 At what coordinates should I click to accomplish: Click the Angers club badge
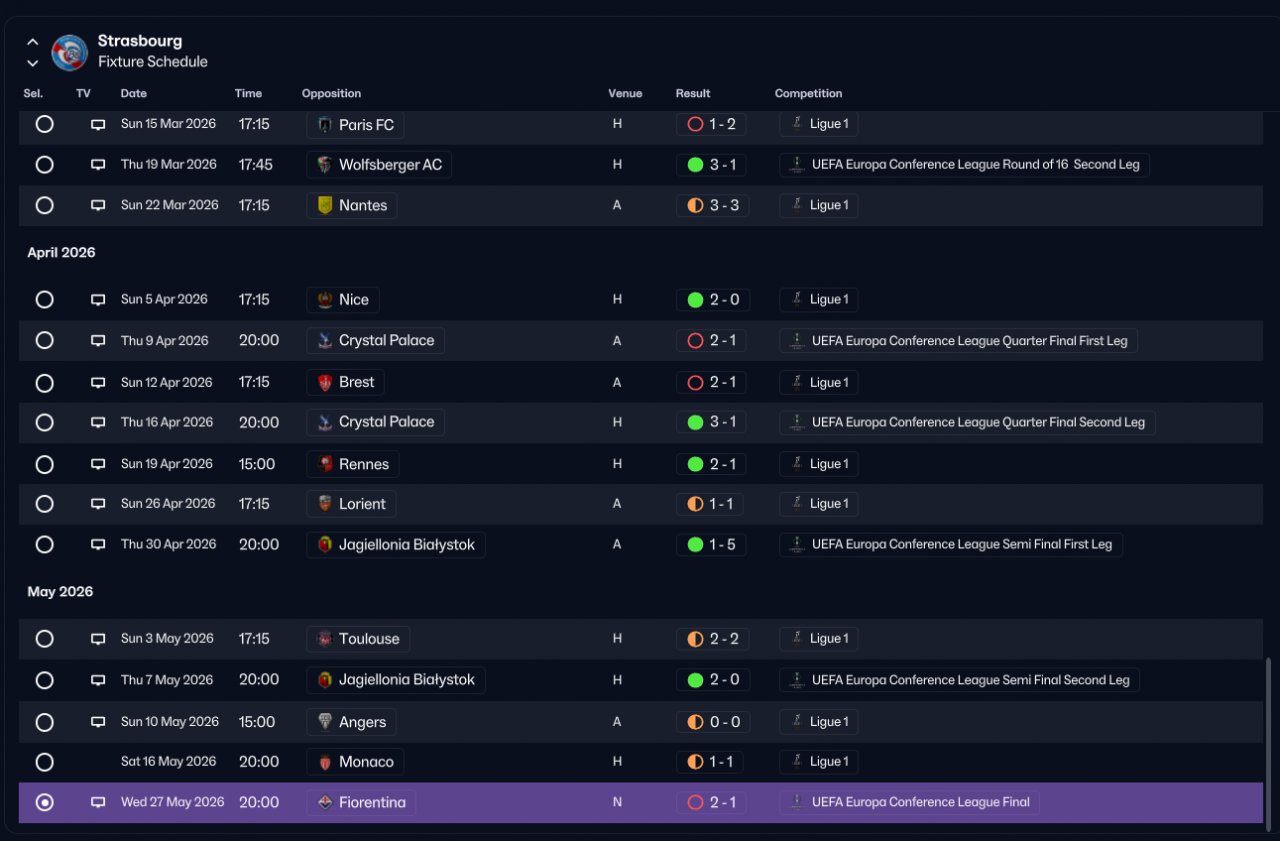pos(324,722)
